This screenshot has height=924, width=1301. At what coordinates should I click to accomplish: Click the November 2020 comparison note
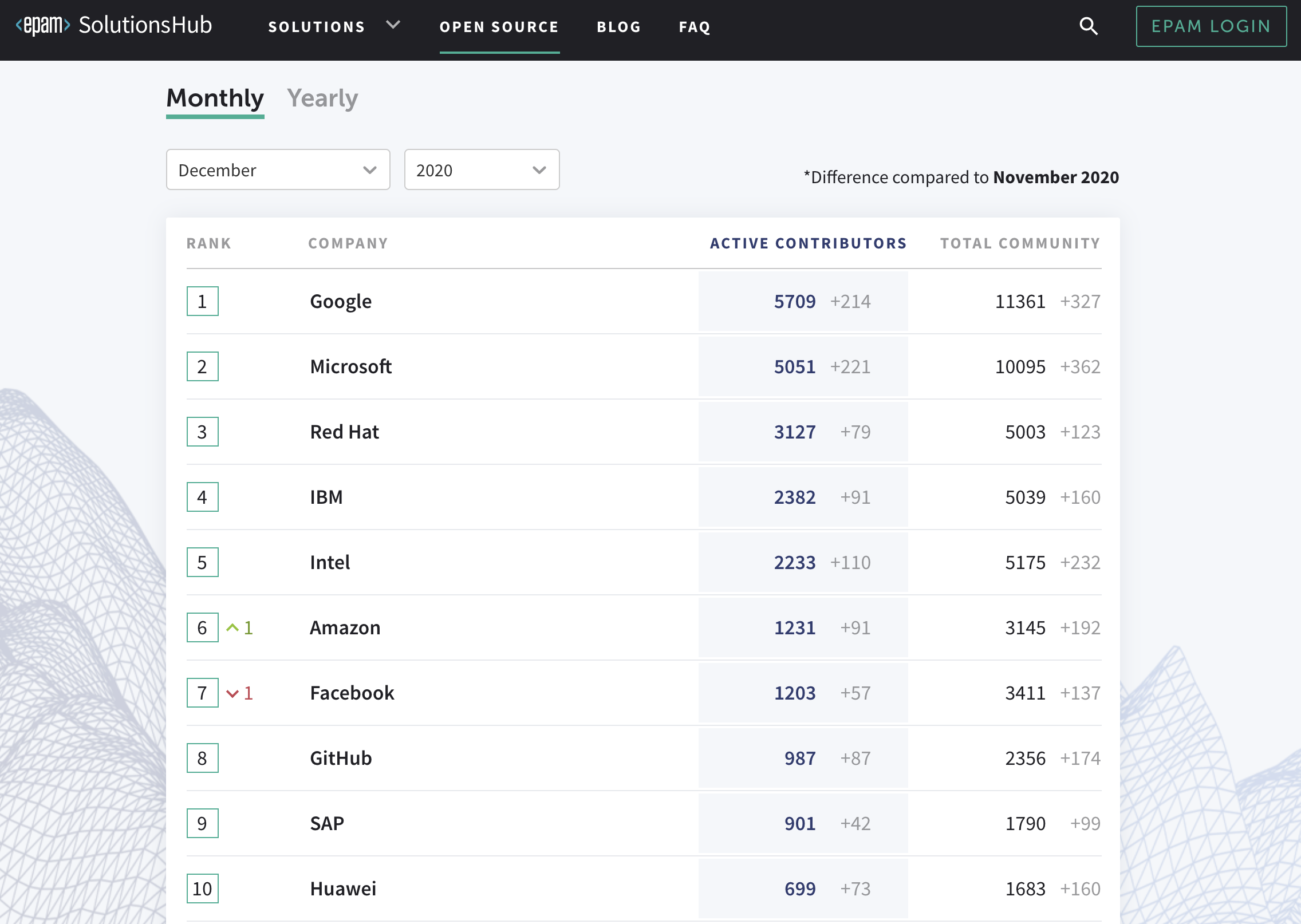tap(961, 177)
